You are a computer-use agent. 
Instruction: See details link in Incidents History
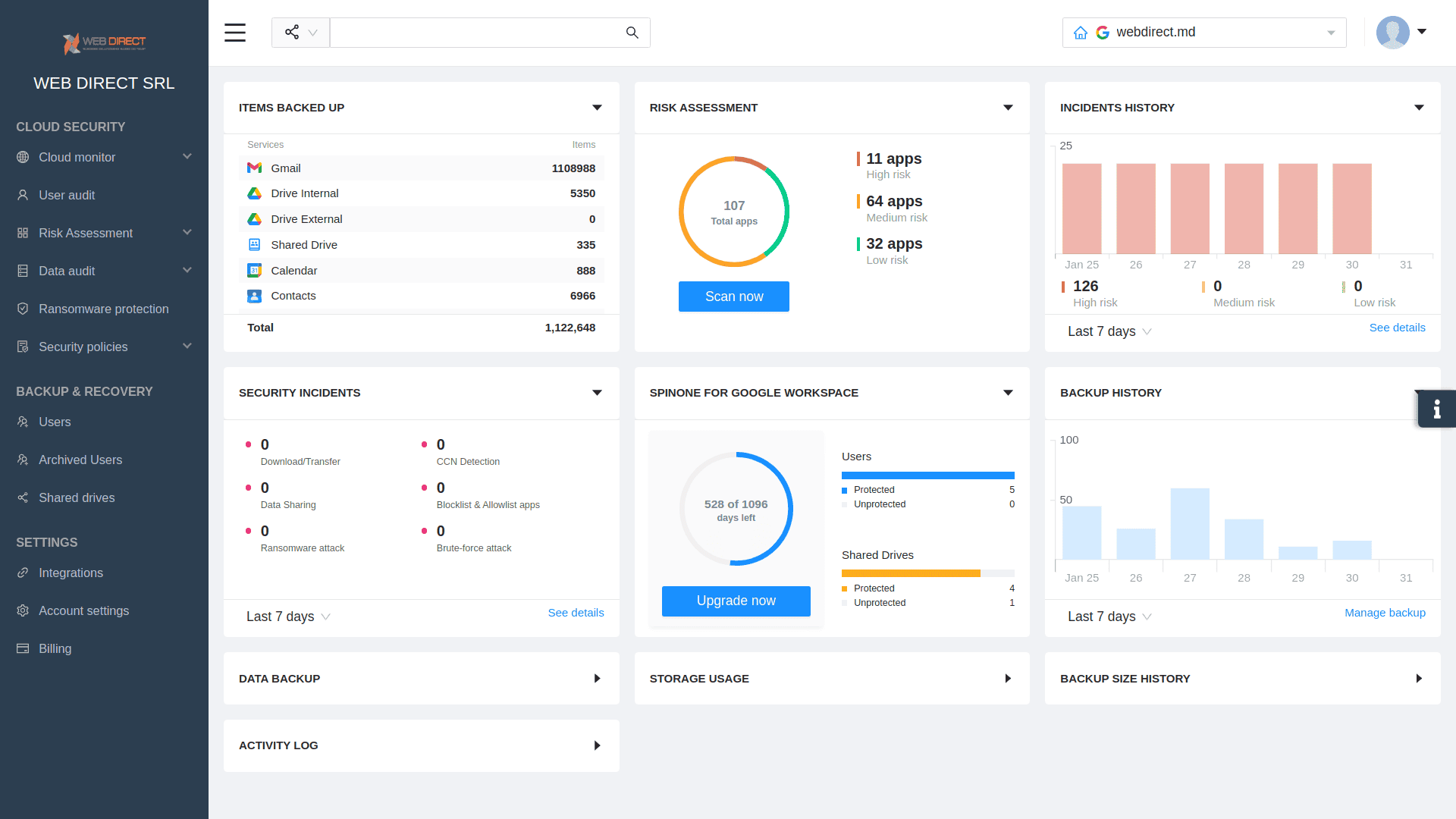click(1397, 327)
